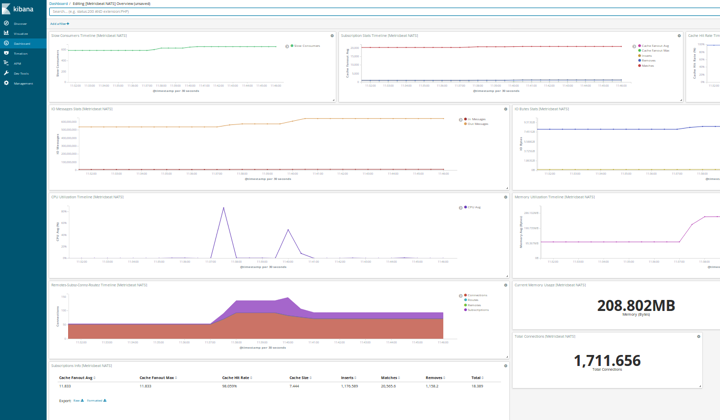The image size is (720, 420).
Task: Sort table by Cache Fanout Max column
Action: (x=158, y=378)
